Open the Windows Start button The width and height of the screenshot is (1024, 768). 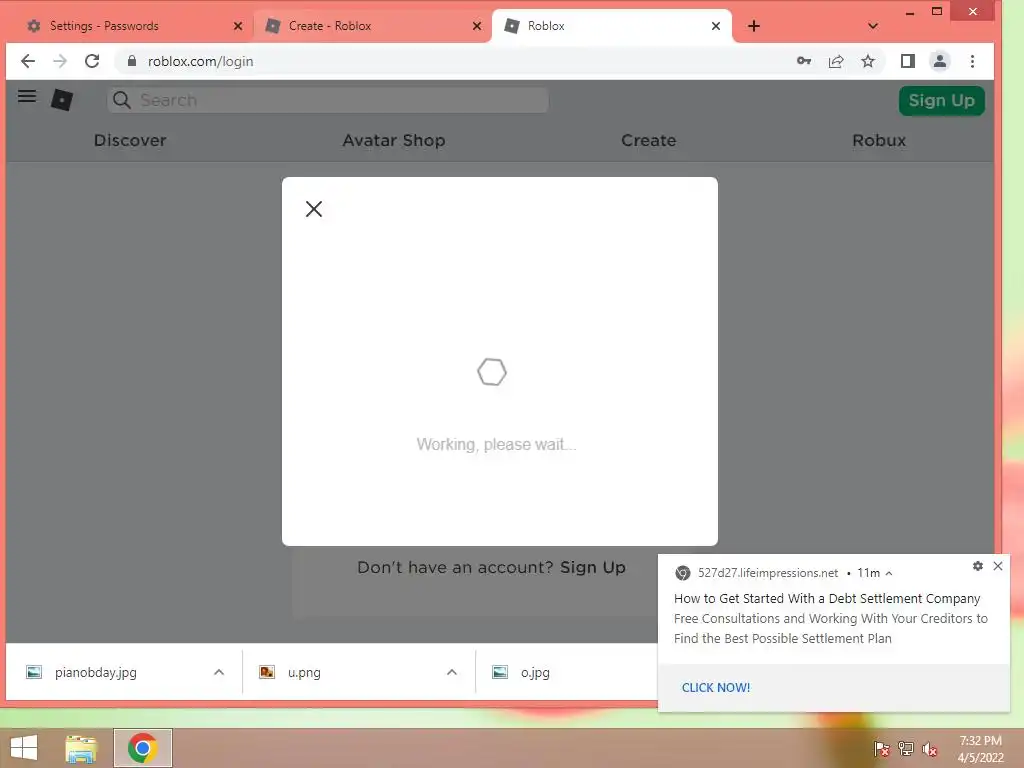tap(24, 748)
